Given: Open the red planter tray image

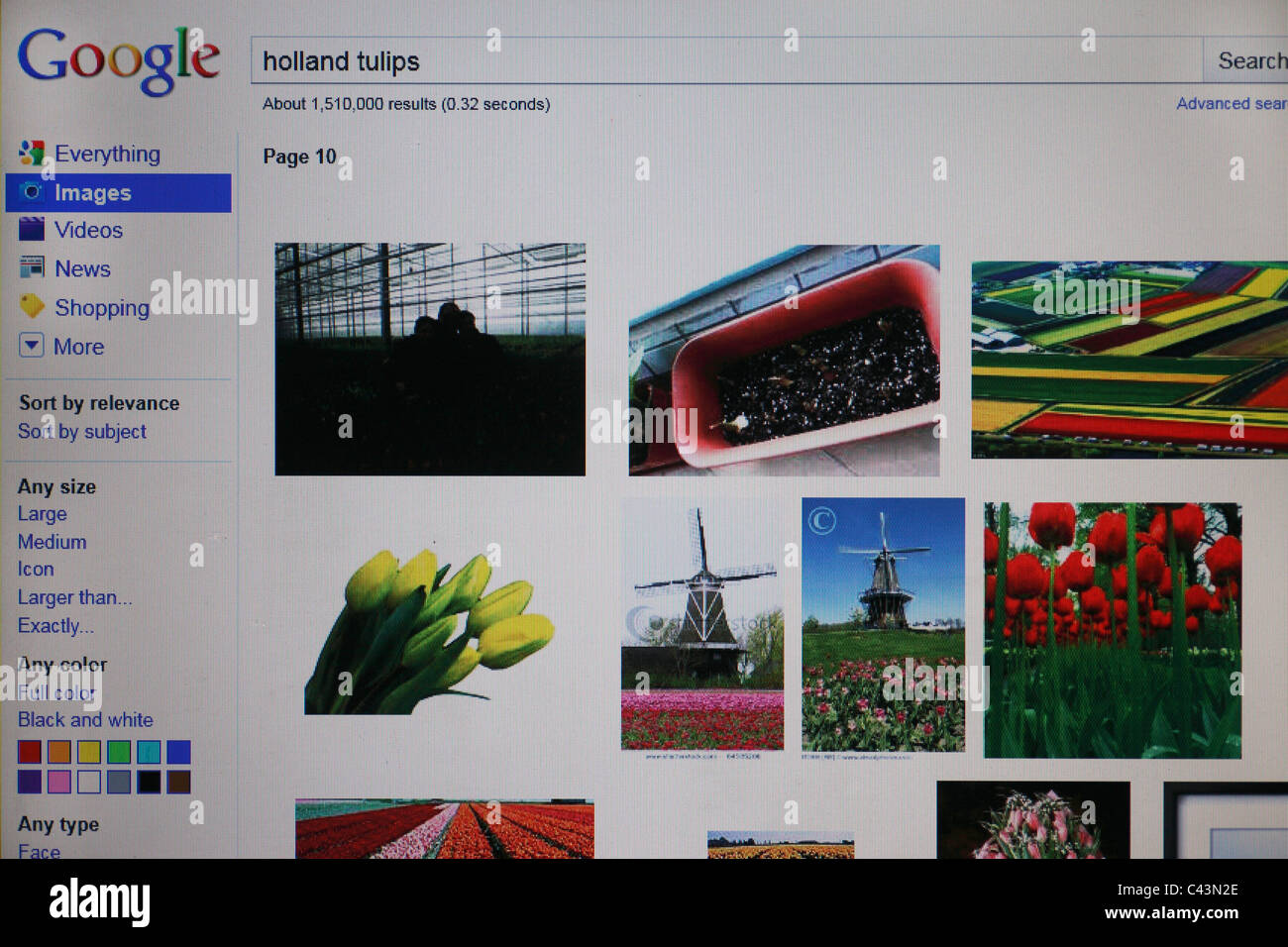Looking at the screenshot, I should 784,361.
